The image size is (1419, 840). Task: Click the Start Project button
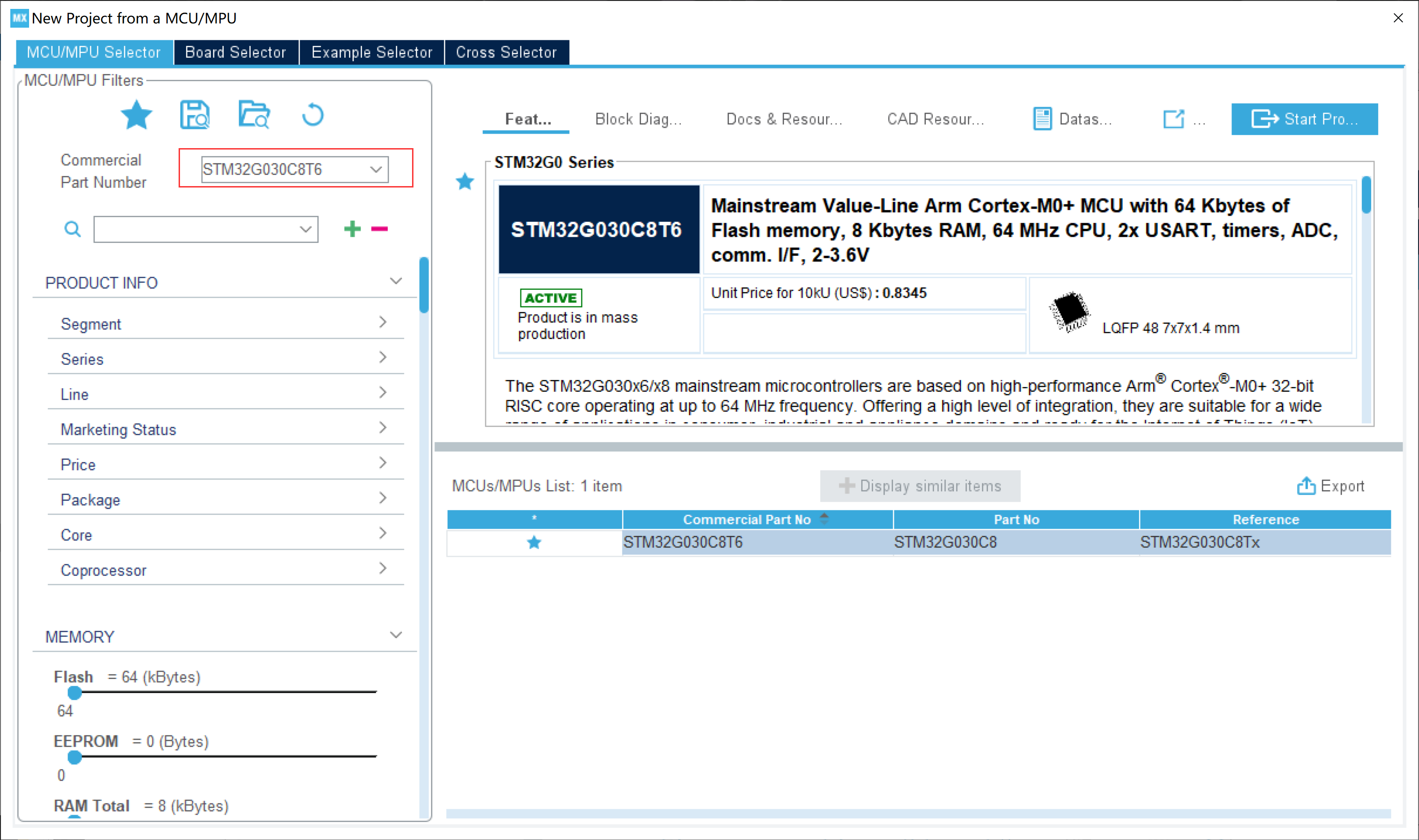[x=1304, y=119]
